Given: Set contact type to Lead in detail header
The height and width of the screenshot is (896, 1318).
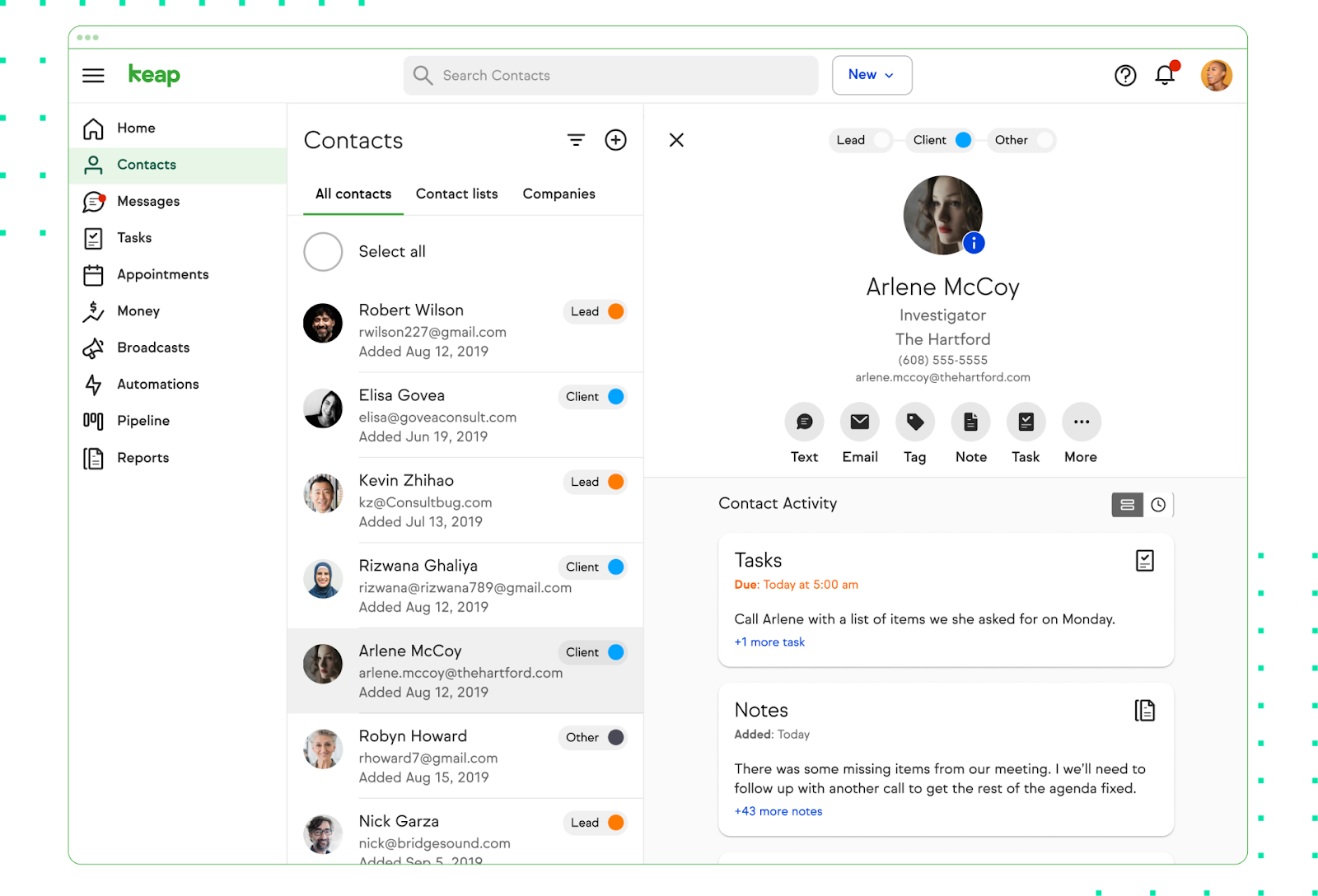Looking at the screenshot, I should pos(860,141).
